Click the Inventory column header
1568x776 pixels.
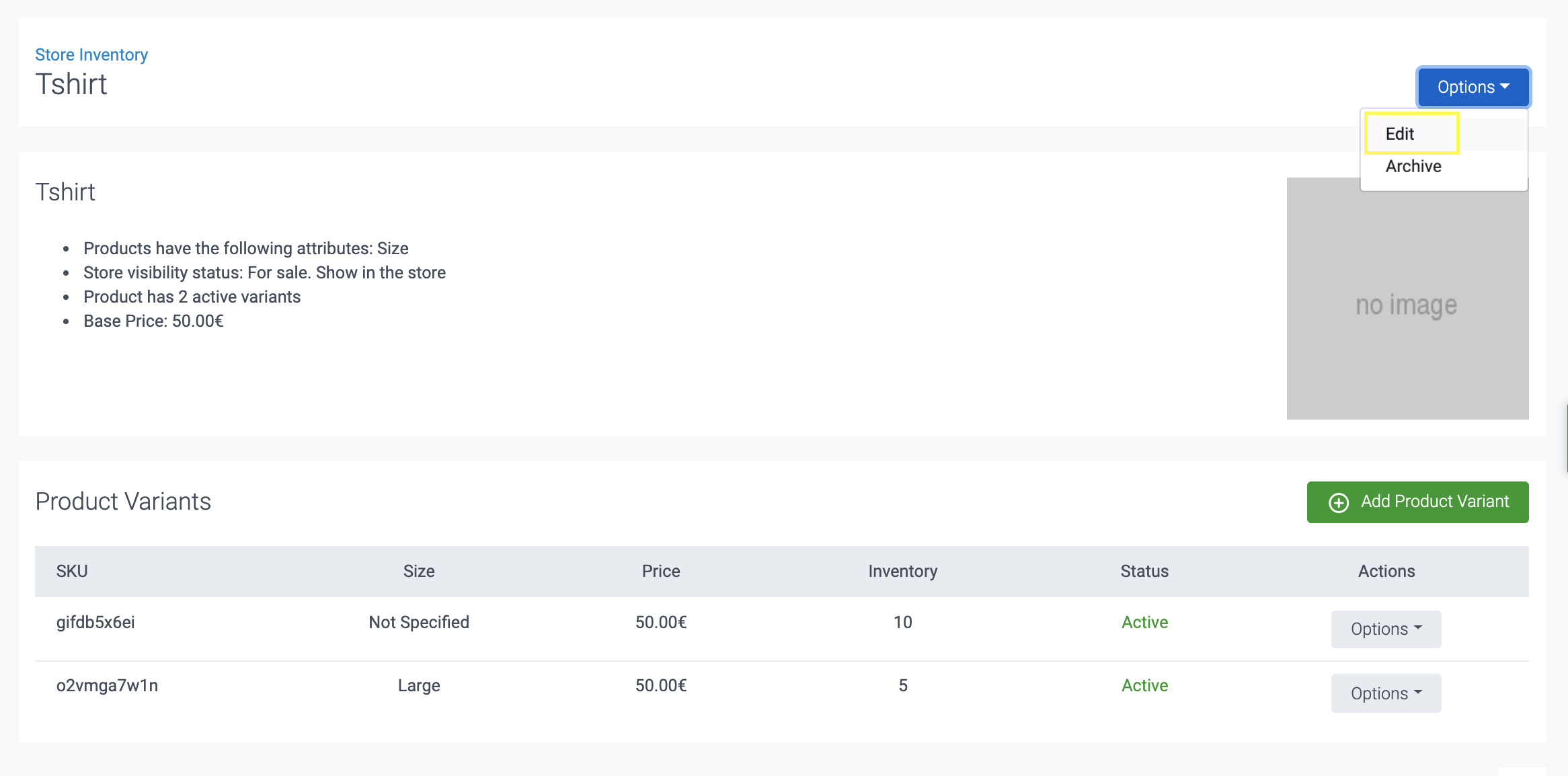tap(902, 571)
